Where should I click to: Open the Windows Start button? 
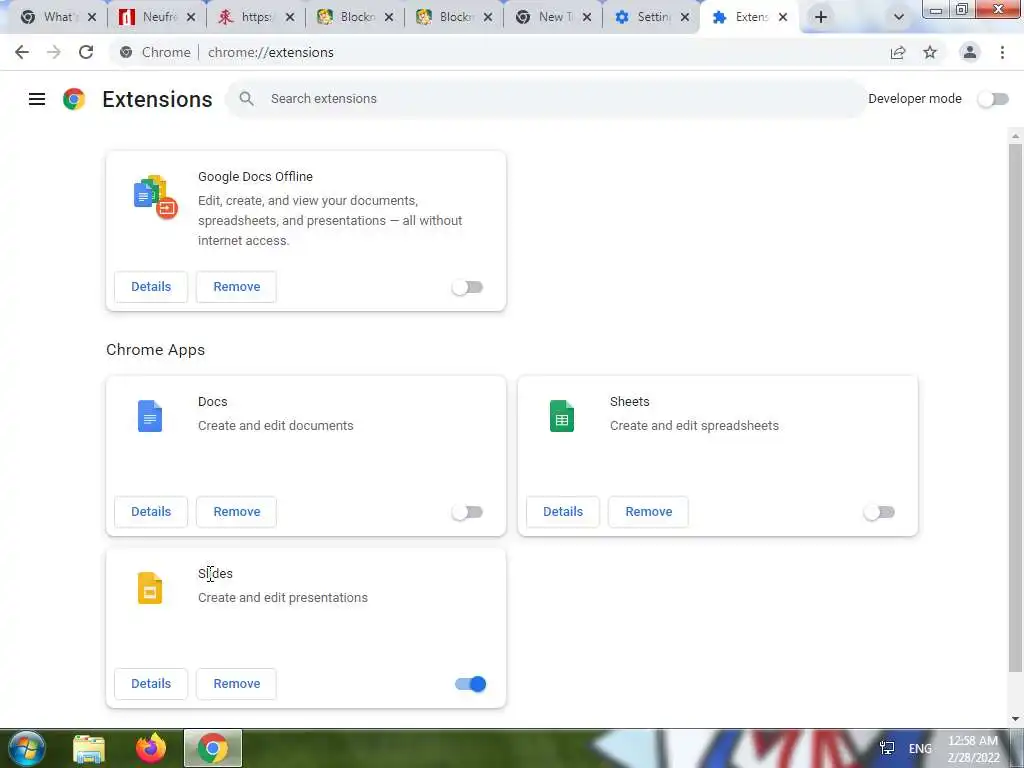pyautogui.click(x=26, y=748)
